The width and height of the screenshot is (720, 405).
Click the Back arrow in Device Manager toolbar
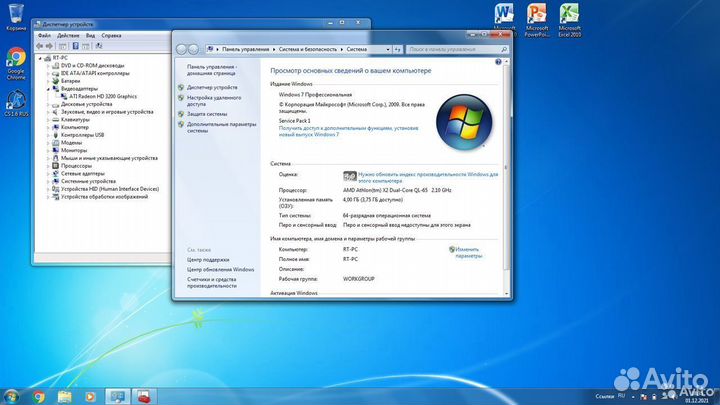[39, 46]
